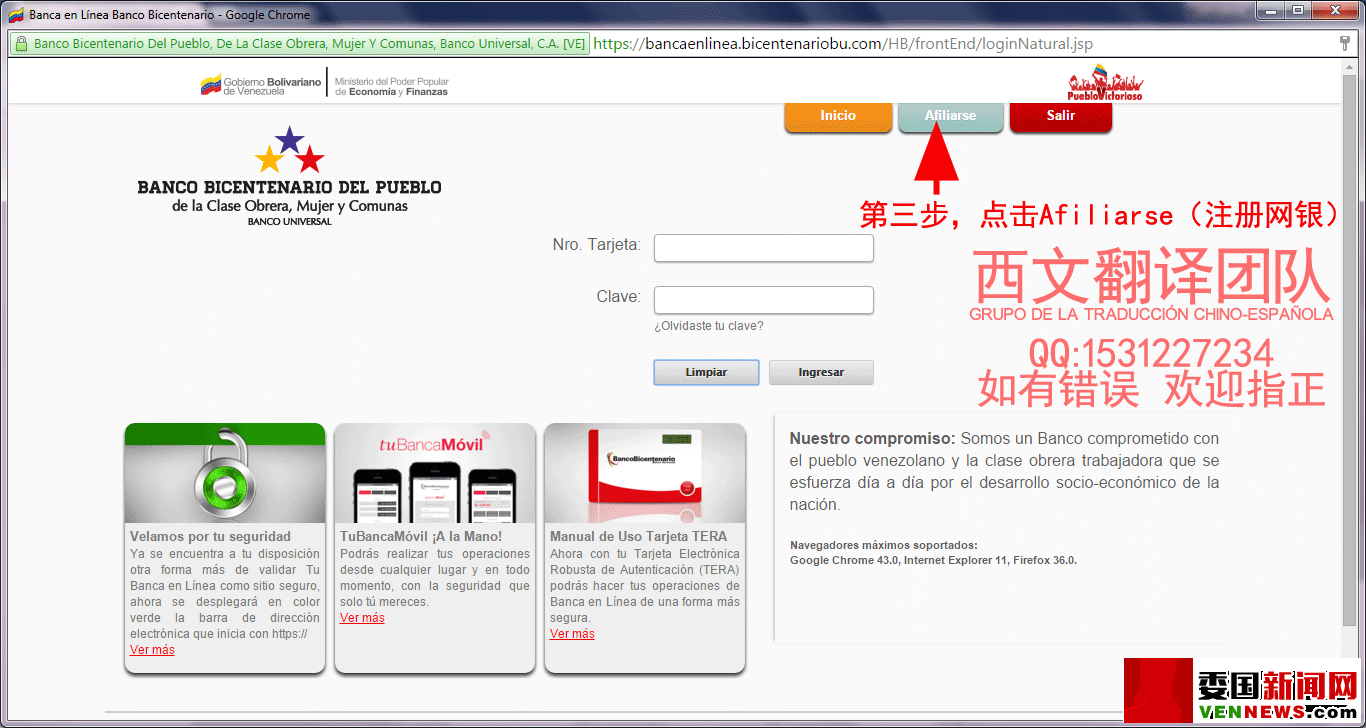Click the Ingresar login button
The width and height of the screenshot is (1366, 728).
821,372
